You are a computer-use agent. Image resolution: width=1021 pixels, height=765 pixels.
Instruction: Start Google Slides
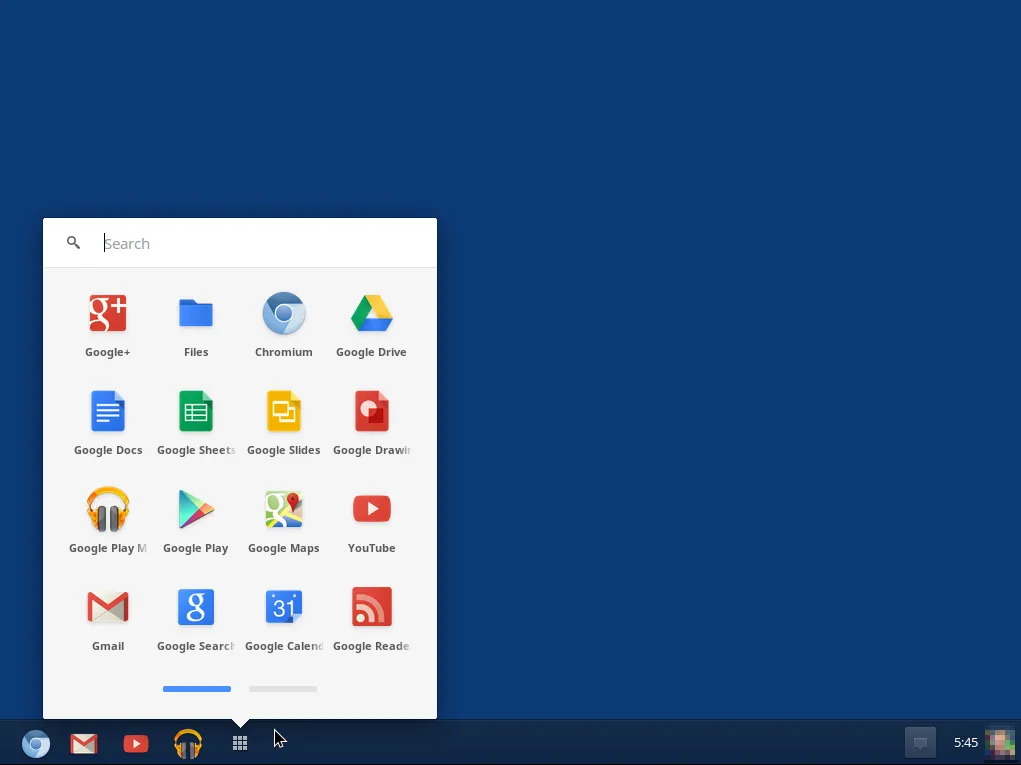pos(284,410)
